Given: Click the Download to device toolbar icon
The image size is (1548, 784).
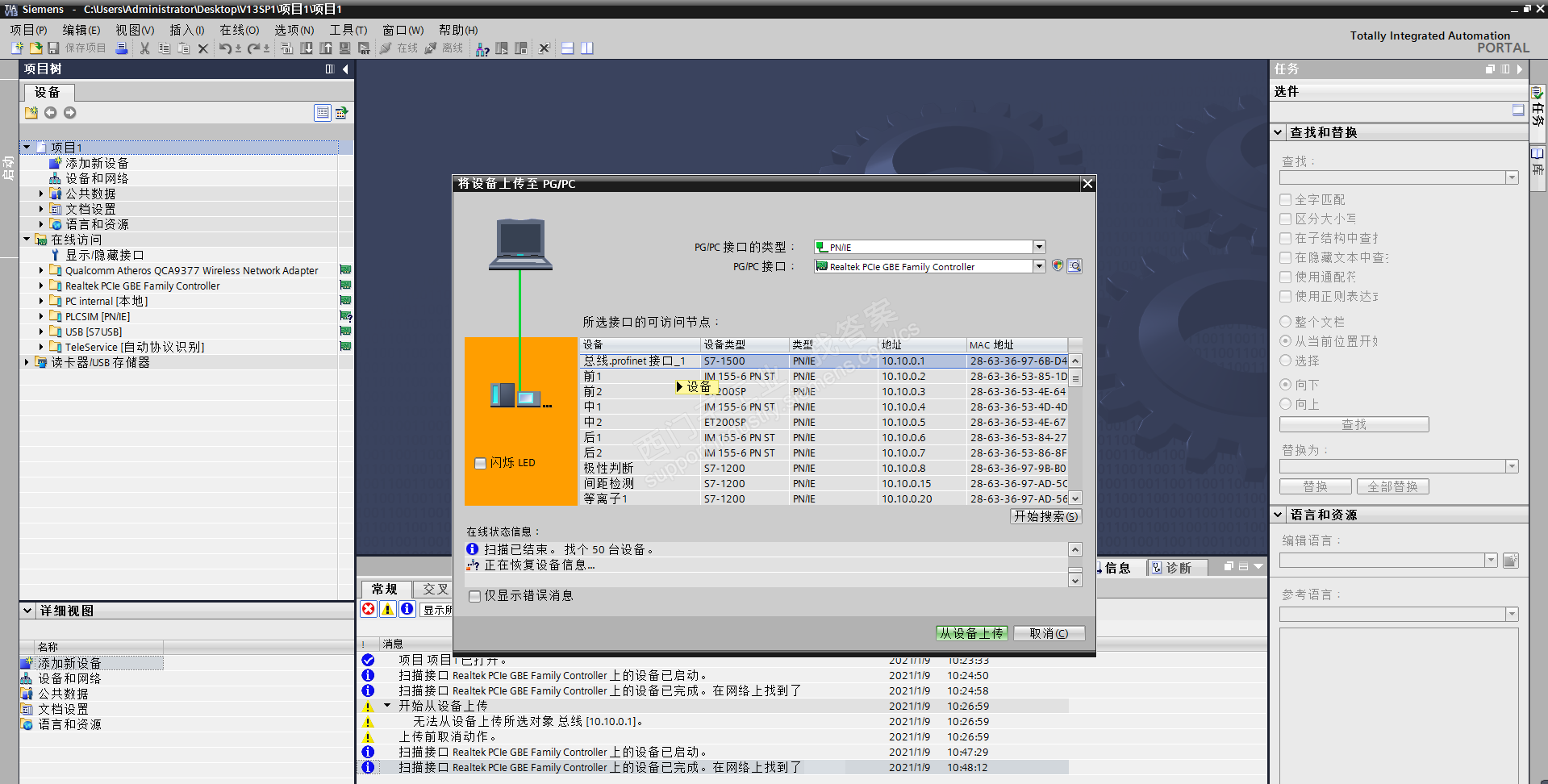Looking at the screenshot, I should [307, 48].
